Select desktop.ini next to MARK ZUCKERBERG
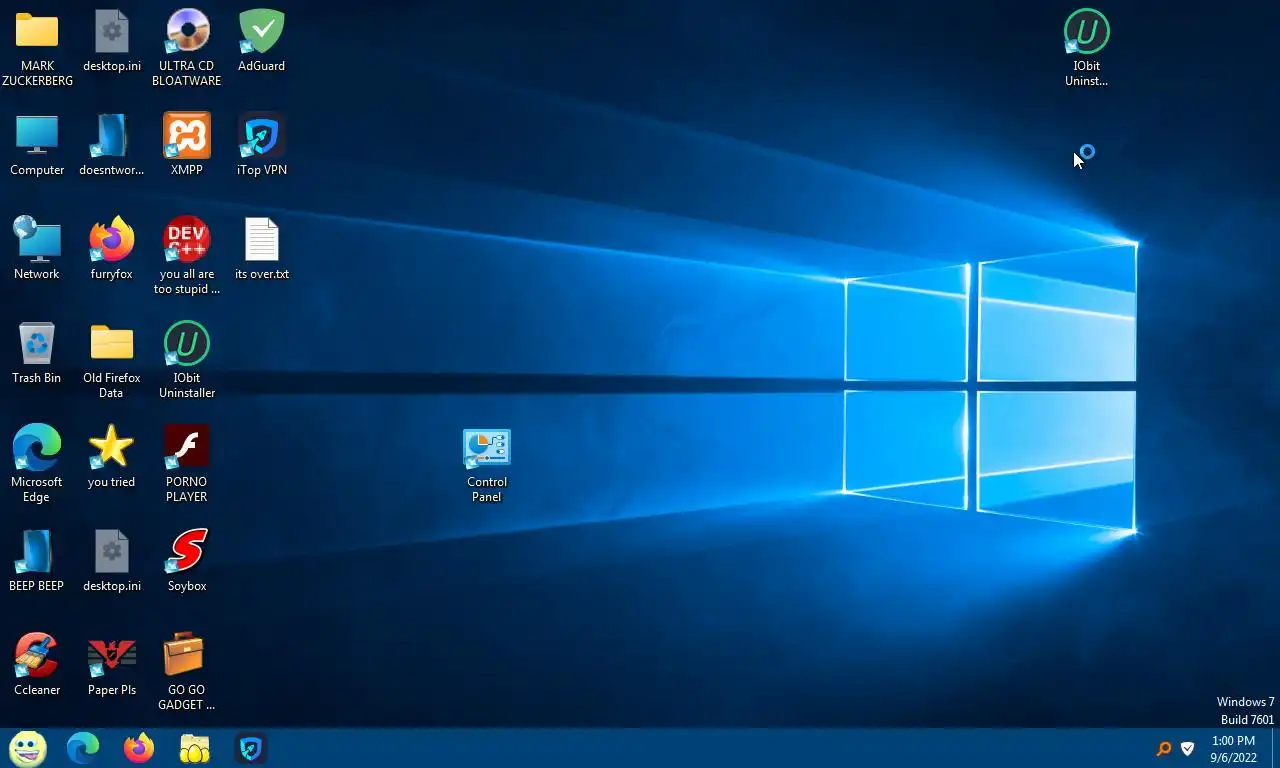The height and width of the screenshot is (768, 1280). point(111,32)
